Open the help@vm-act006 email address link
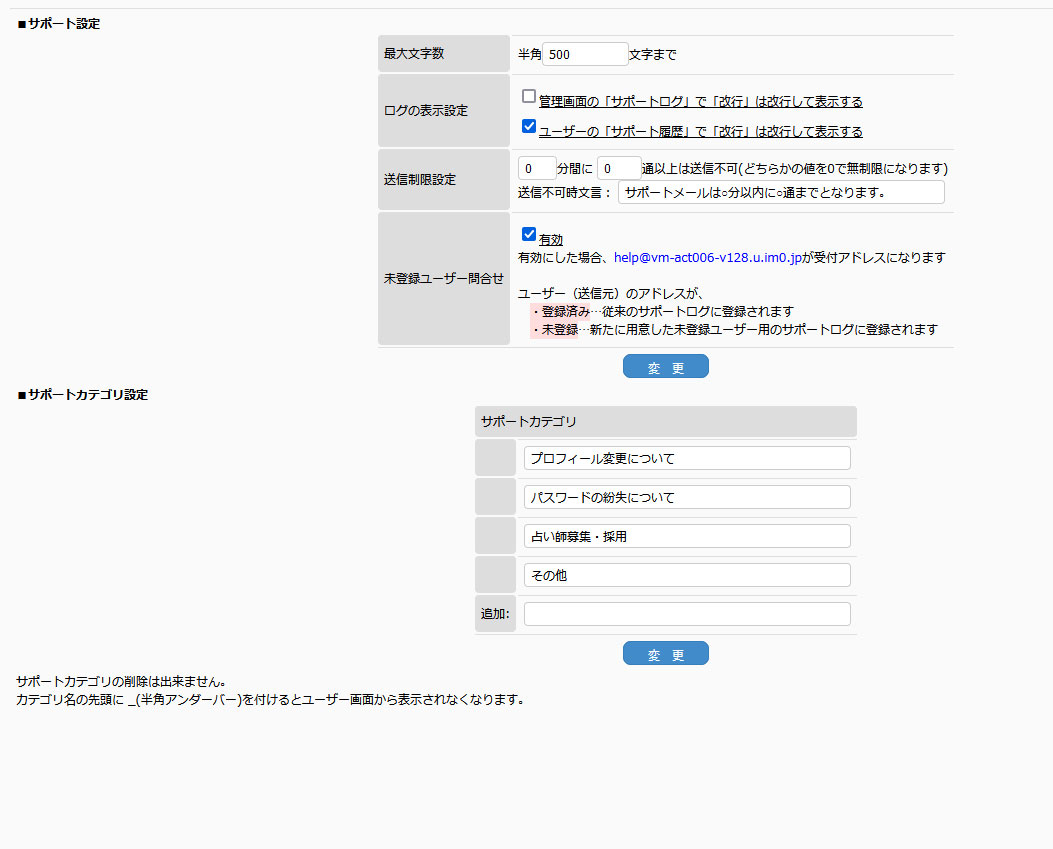 (x=710, y=258)
